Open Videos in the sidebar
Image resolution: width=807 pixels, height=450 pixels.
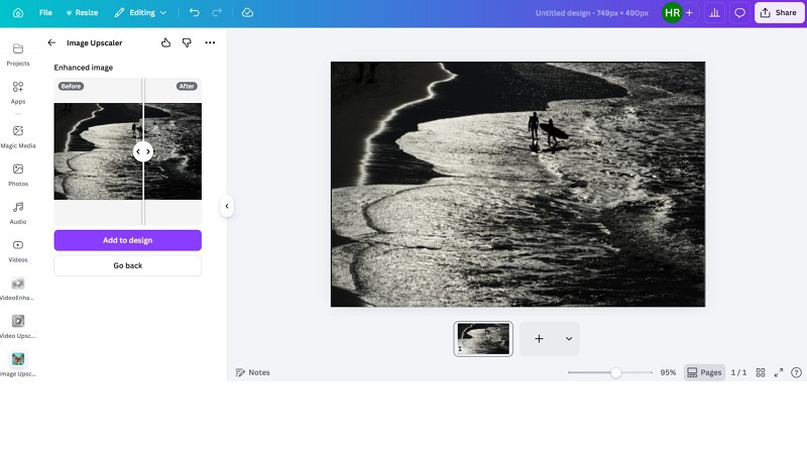tap(18, 251)
